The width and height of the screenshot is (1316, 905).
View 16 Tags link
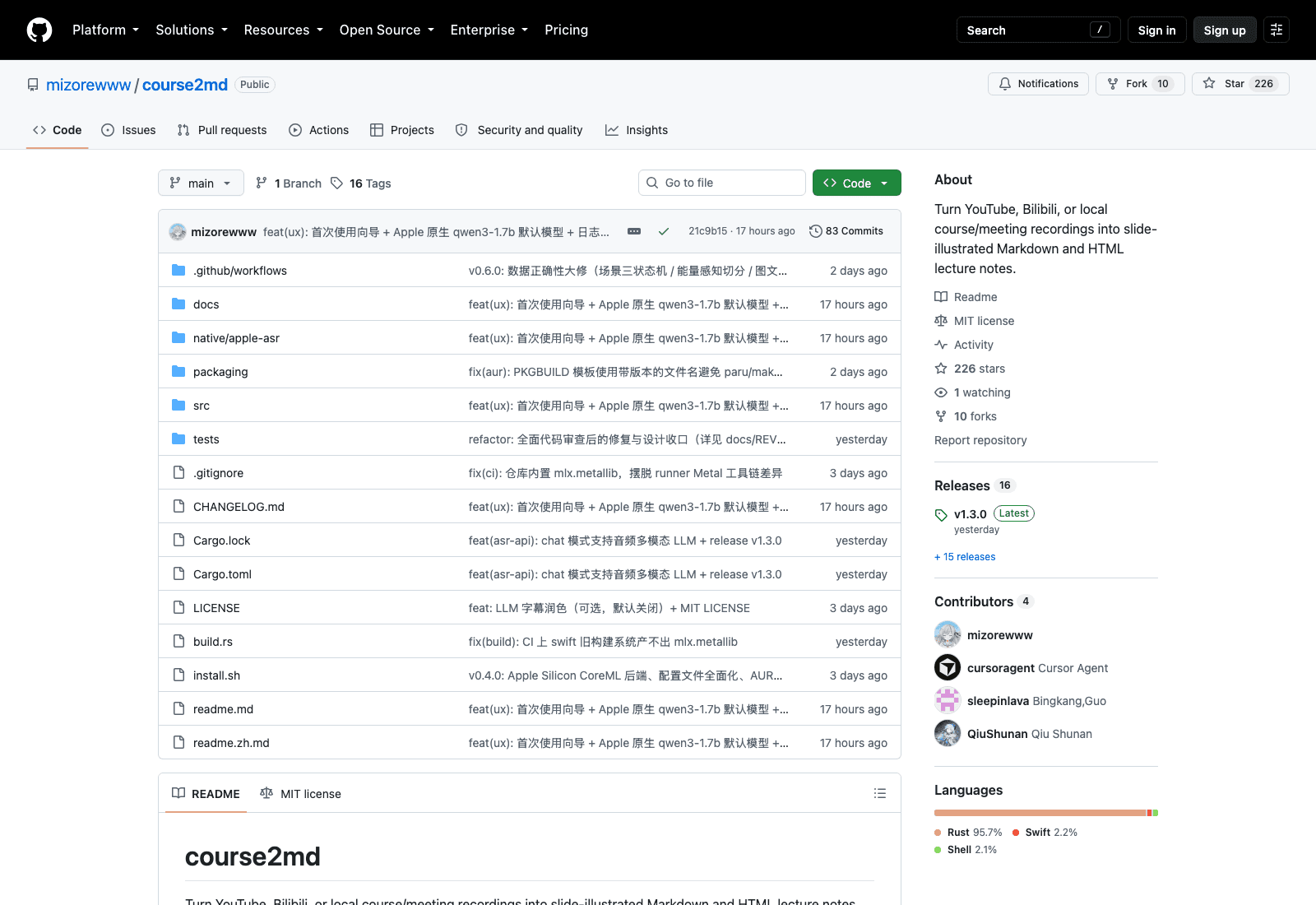pyautogui.click(x=361, y=183)
